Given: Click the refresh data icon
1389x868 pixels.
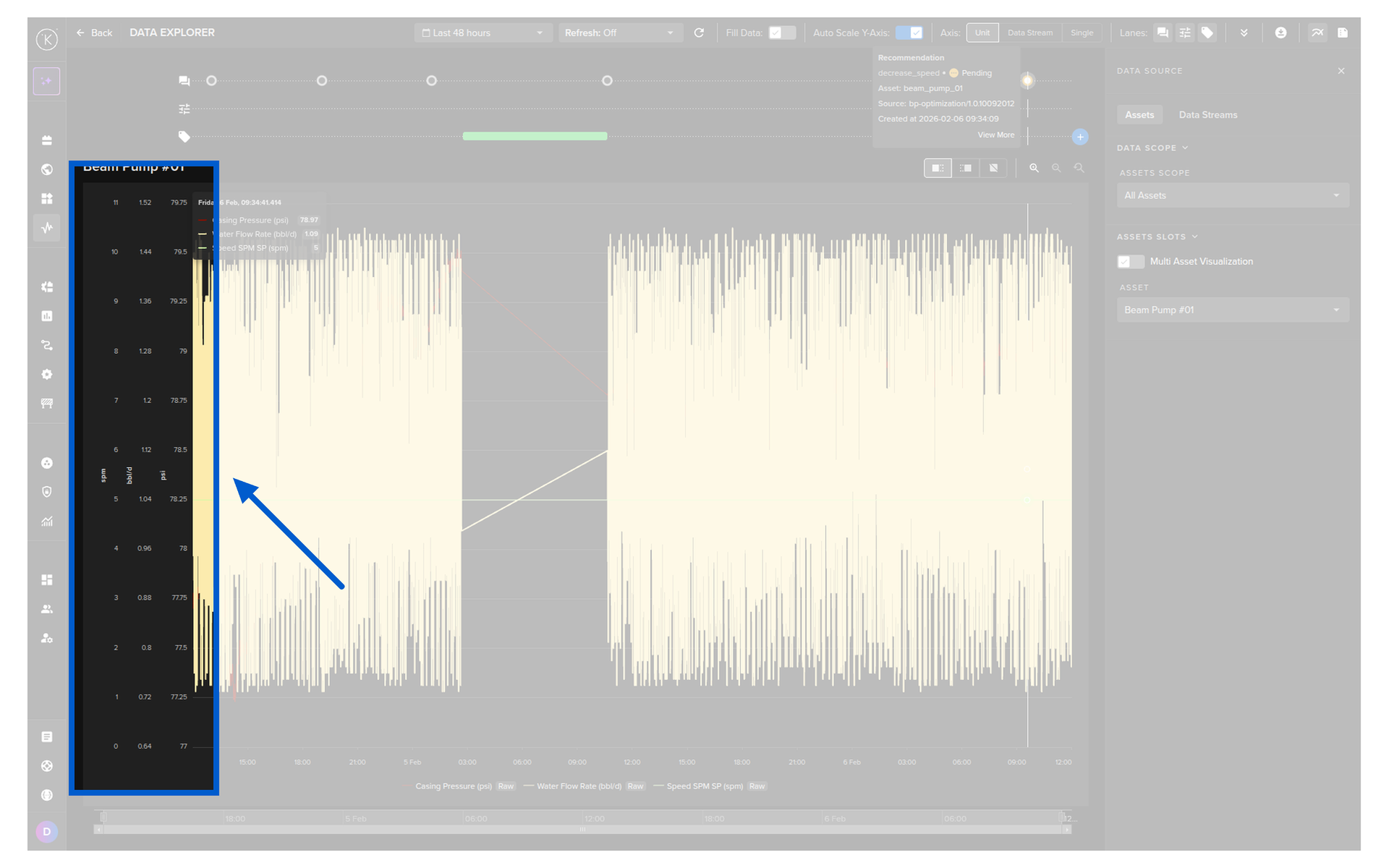Looking at the screenshot, I should (x=699, y=33).
